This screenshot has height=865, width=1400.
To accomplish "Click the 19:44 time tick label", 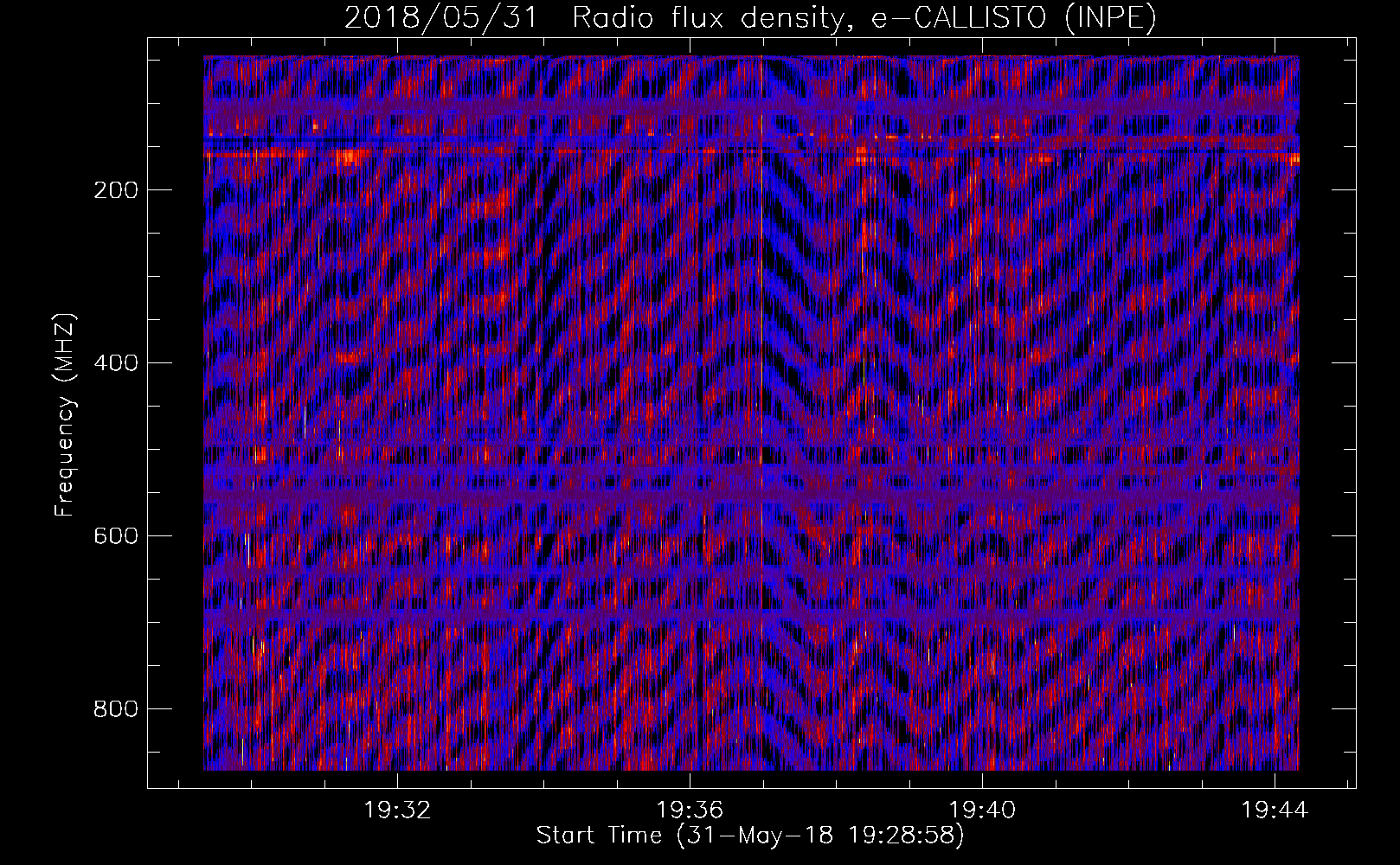I will (x=1275, y=811).
